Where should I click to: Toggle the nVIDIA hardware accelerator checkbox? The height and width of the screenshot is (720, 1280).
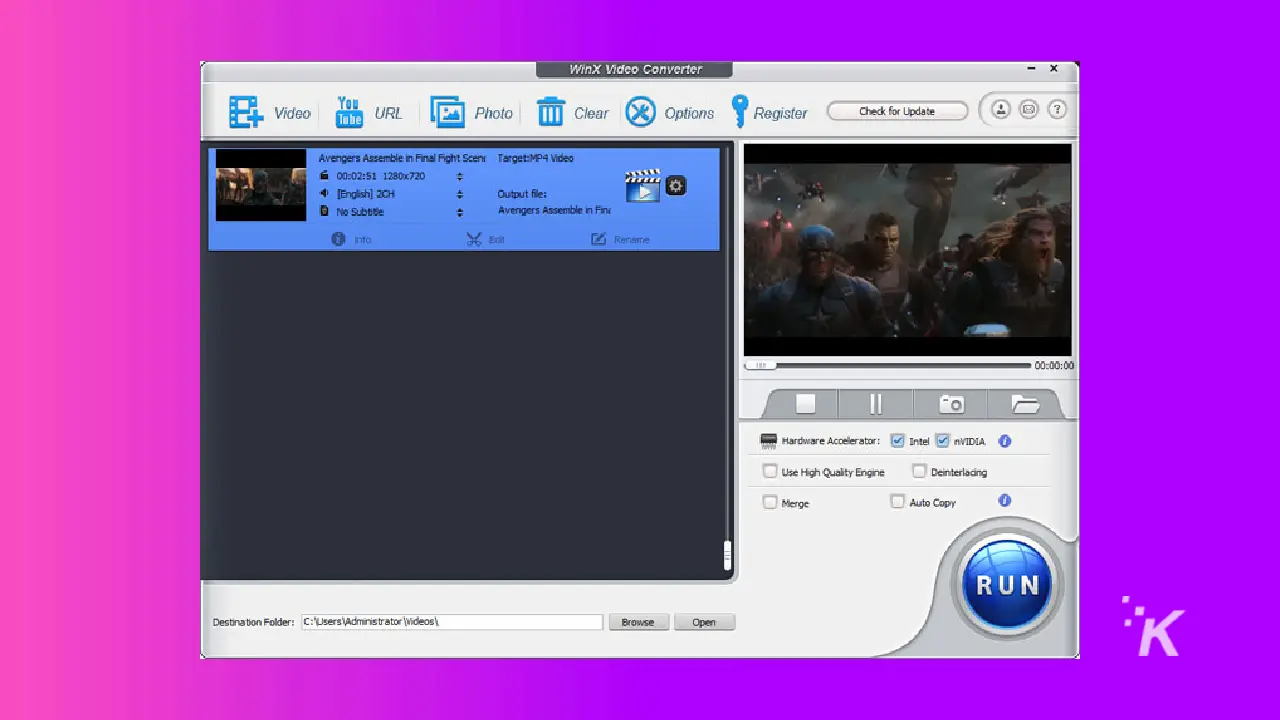[942, 441]
